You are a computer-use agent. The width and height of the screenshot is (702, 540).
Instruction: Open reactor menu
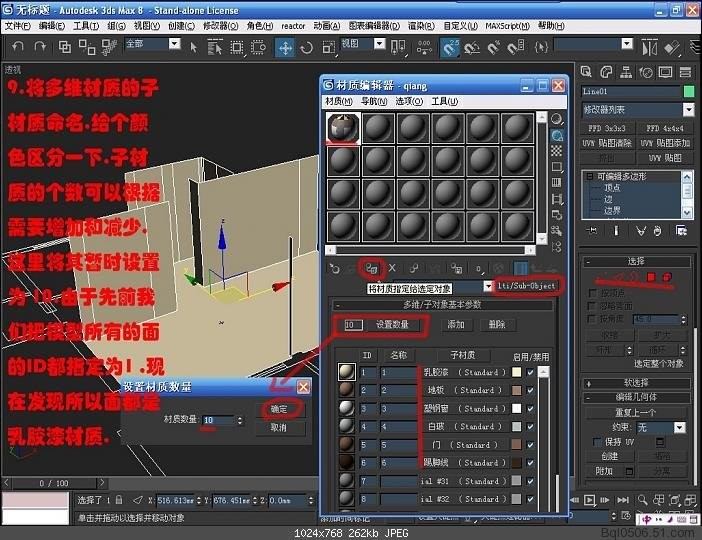(293, 26)
